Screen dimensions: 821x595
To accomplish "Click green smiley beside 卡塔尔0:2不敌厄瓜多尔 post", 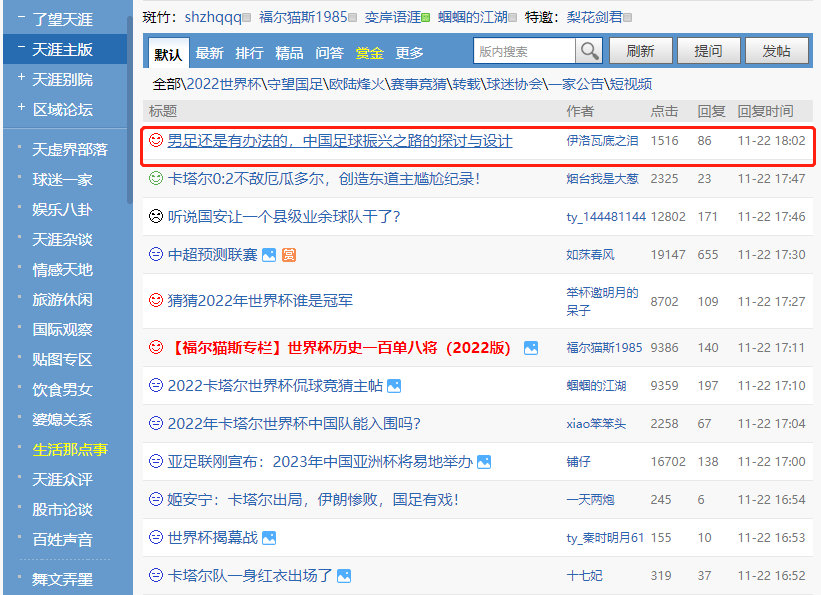I will [156, 178].
